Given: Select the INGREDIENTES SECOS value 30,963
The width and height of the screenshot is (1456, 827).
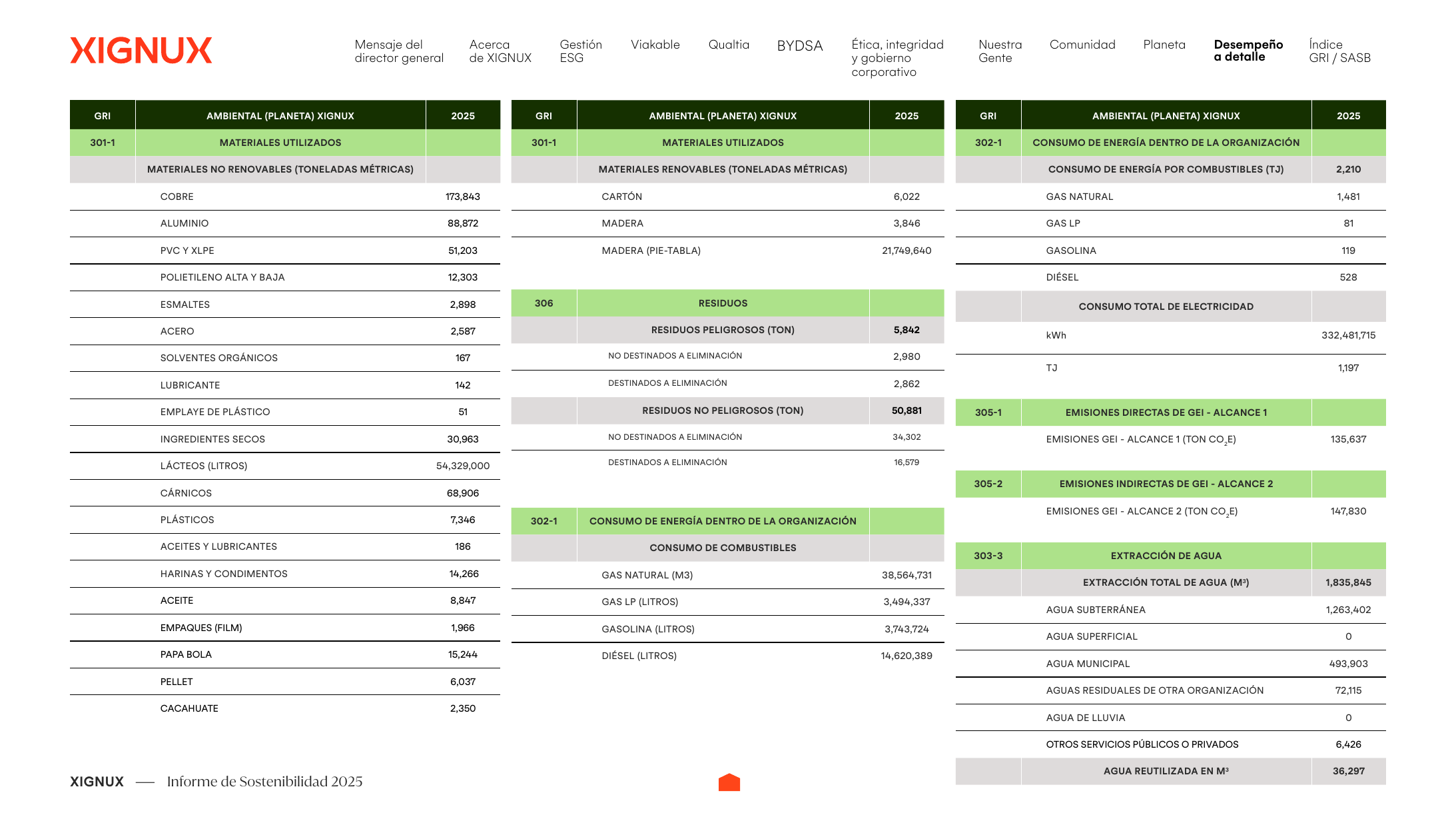Looking at the screenshot, I should 463,439.
